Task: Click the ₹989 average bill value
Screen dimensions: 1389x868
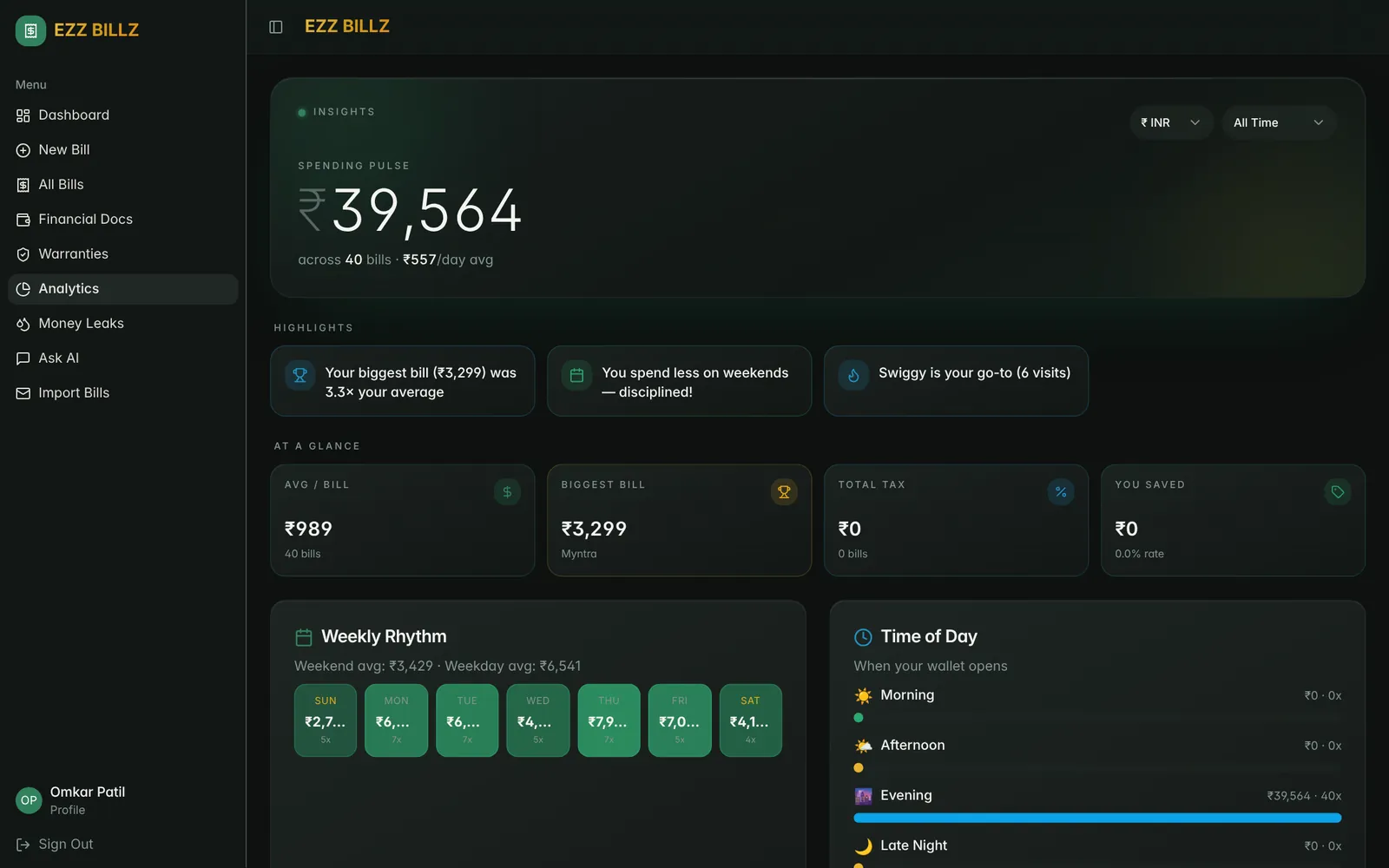Action: [308, 529]
